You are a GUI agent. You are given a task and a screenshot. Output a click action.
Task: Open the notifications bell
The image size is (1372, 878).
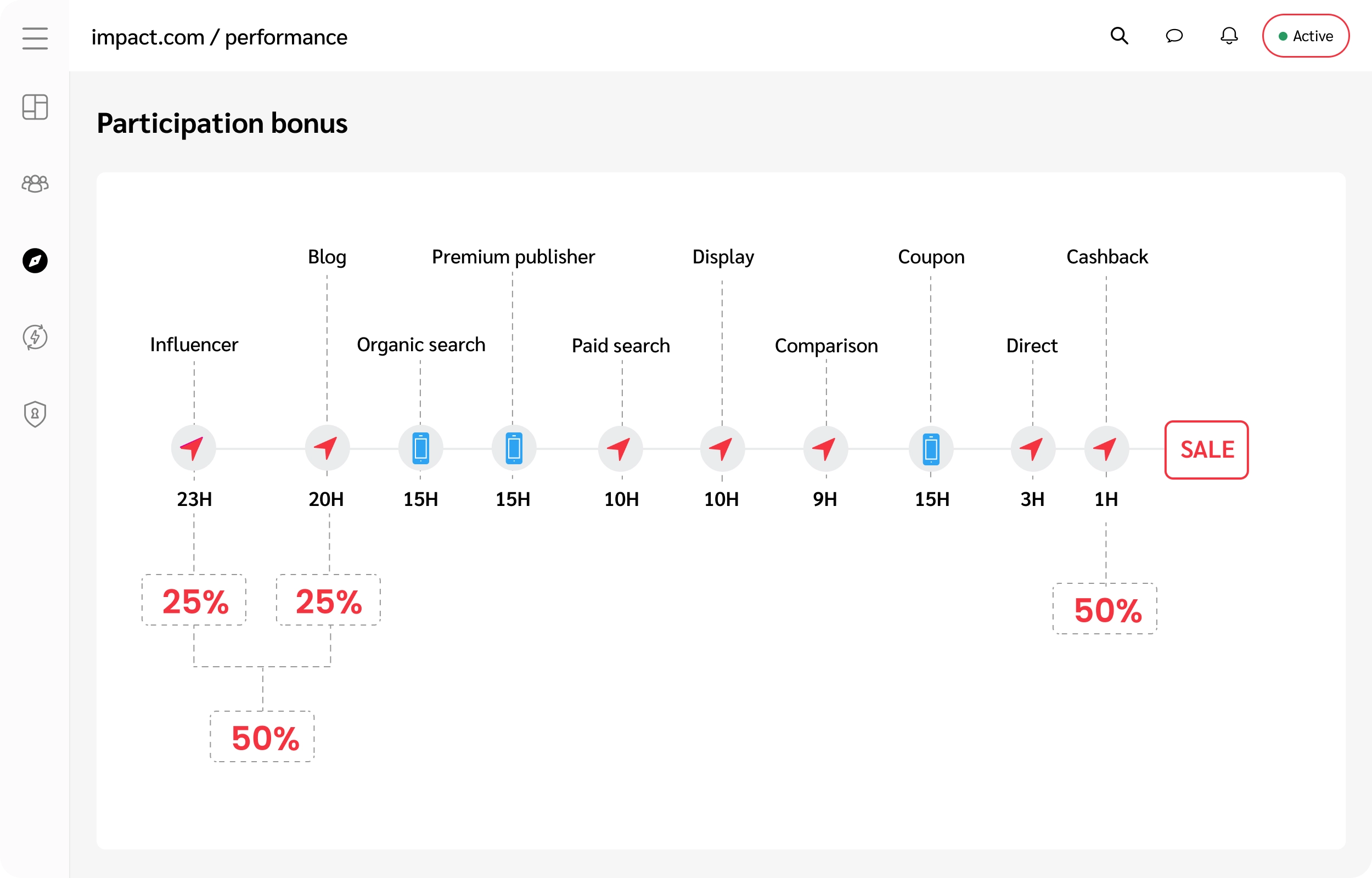pyautogui.click(x=1228, y=36)
